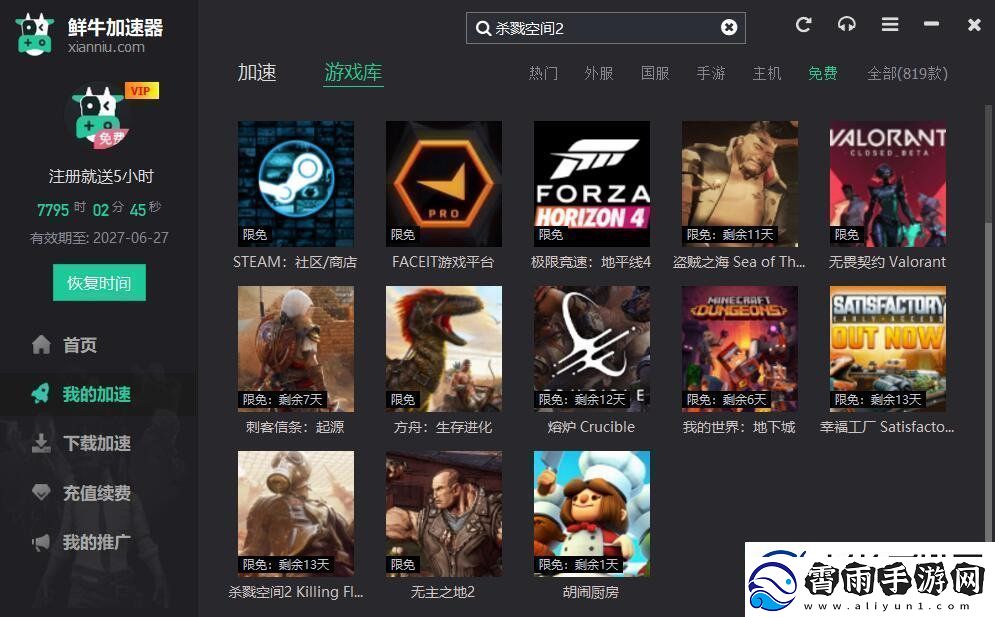The width and height of the screenshot is (995, 617).
Task: Click the rocket icon for My Acceleration
Action: pyautogui.click(x=41, y=394)
